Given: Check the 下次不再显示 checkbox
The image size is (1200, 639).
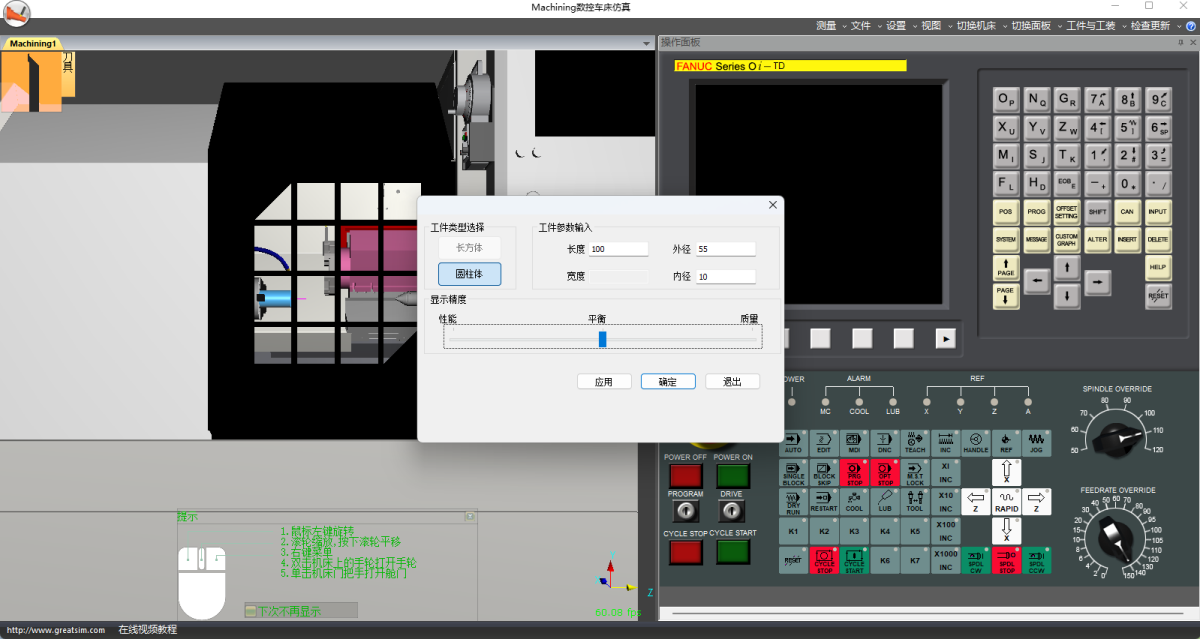Looking at the screenshot, I should click(251, 611).
